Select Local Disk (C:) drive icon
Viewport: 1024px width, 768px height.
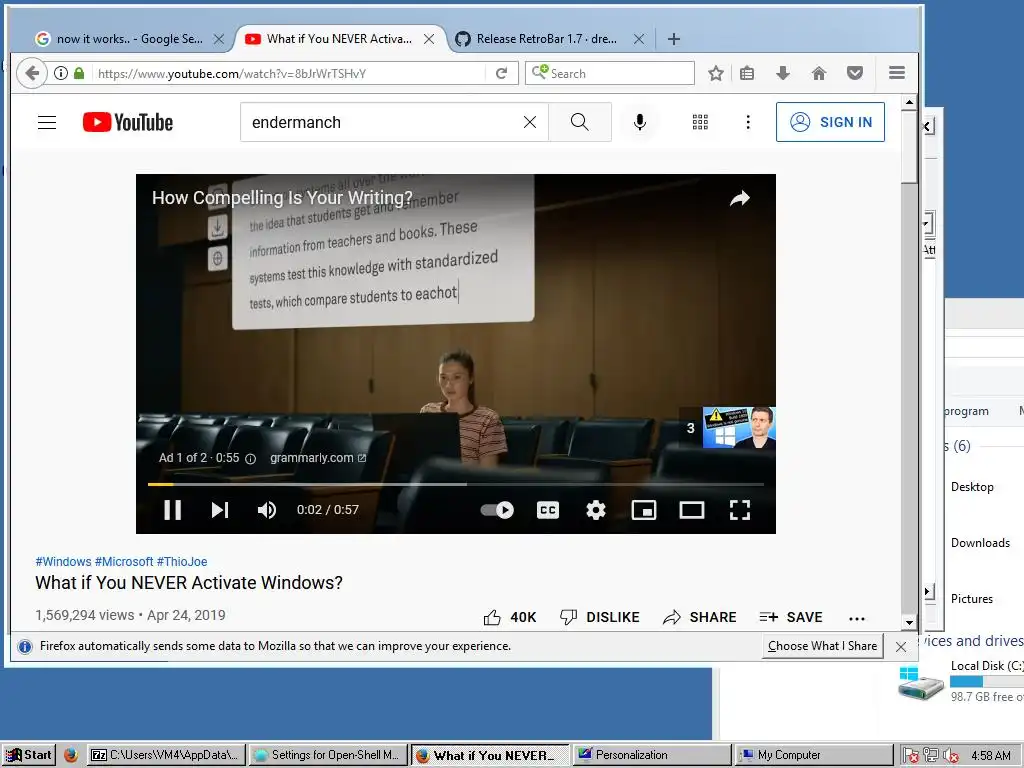coord(921,684)
